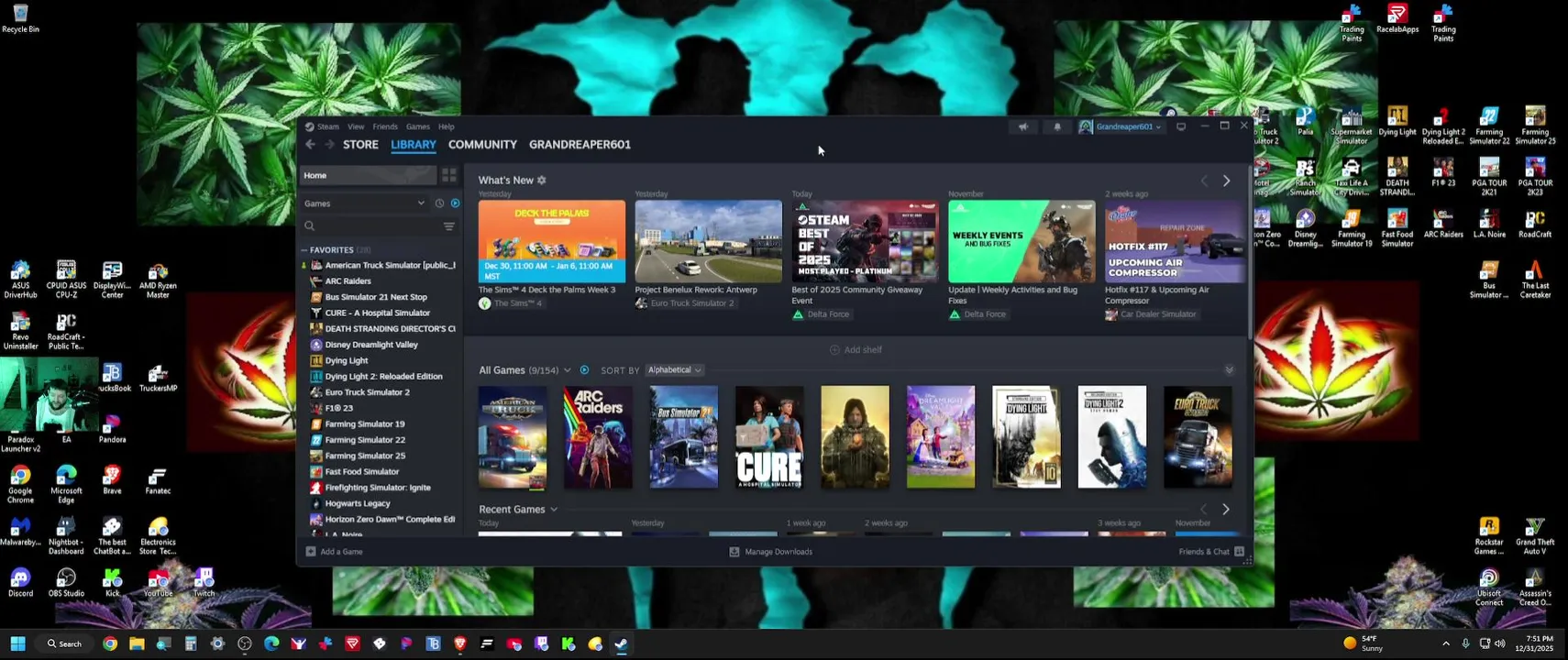The image size is (1568, 660).
Task: Open the Games menu
Action: 418,127
